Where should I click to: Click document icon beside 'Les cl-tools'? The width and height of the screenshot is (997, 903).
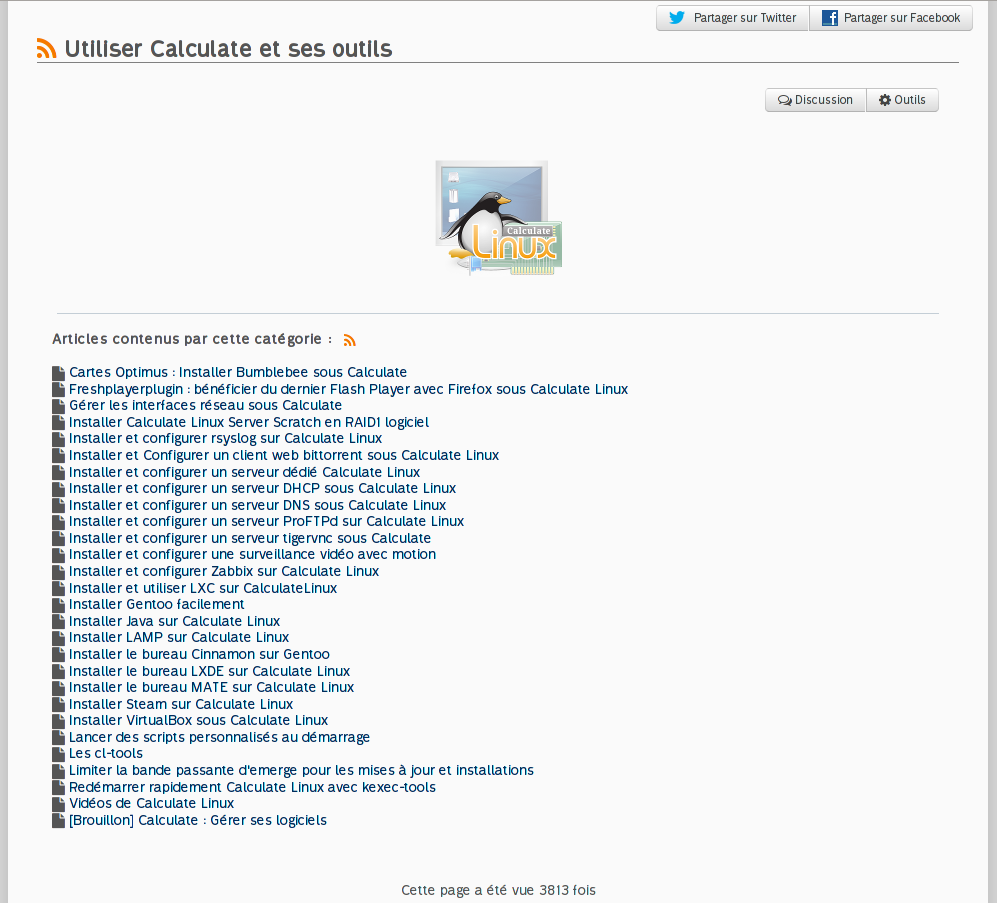[x=58, y=754]
